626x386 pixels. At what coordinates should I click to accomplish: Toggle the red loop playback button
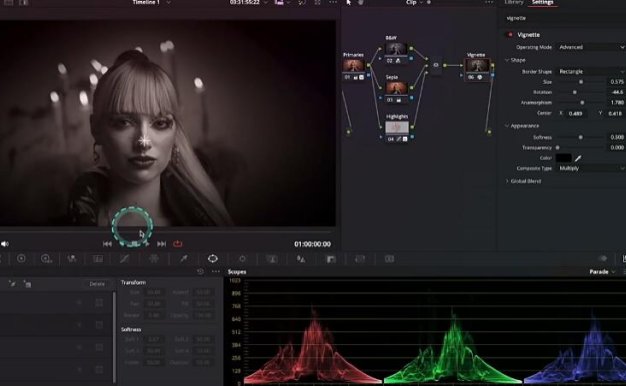pos(178,243)
